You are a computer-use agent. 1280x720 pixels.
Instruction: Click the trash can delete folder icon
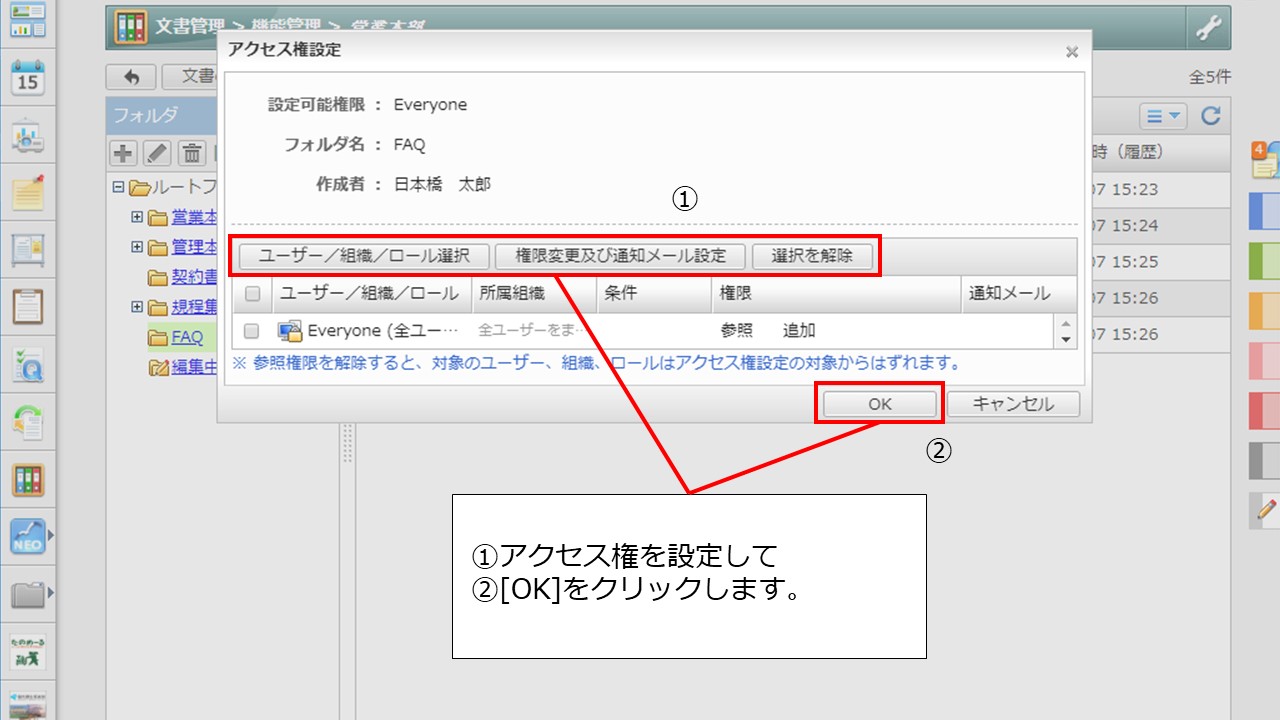click(x=192, y=153)
